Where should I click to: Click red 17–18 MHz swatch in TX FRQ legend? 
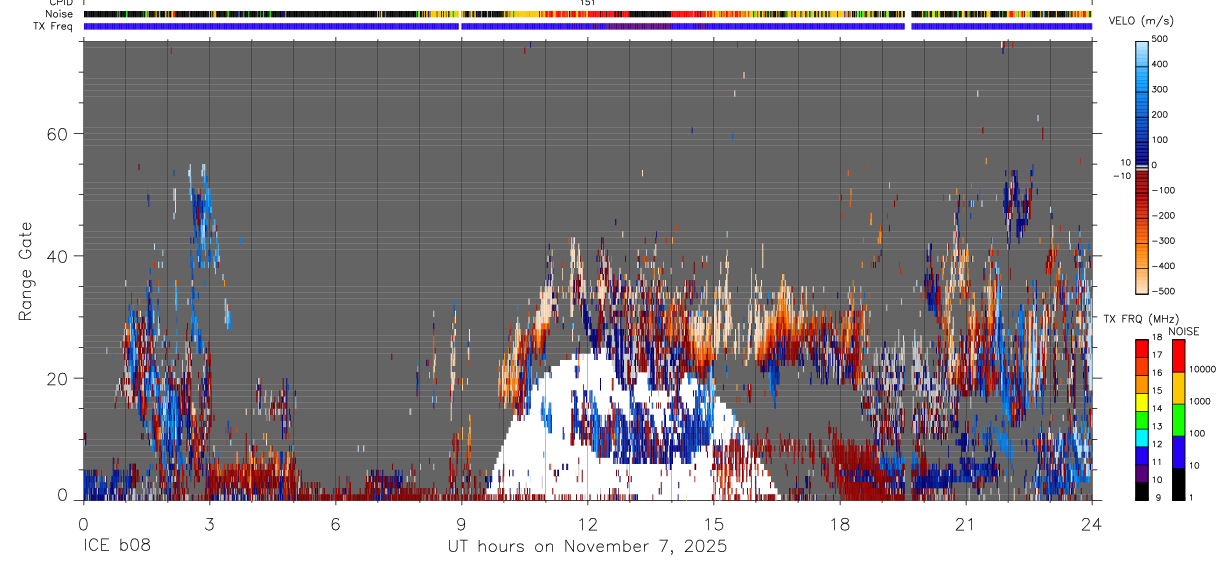click(1142, 348)
